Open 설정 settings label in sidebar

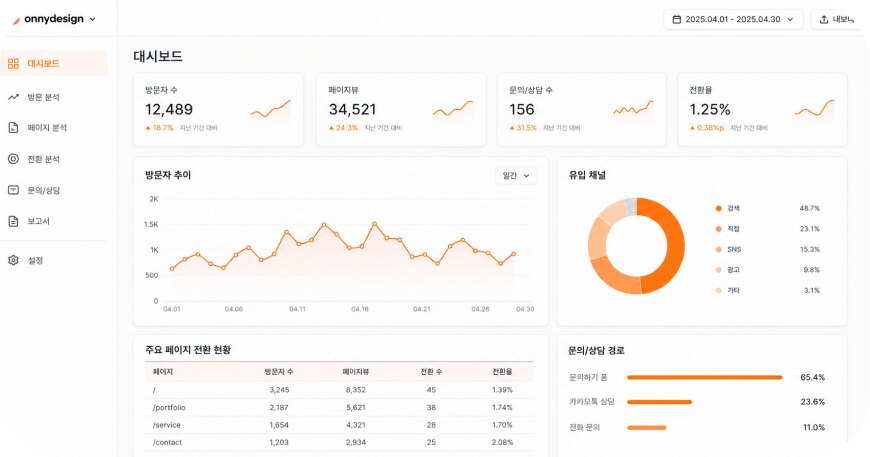point(36,260)
